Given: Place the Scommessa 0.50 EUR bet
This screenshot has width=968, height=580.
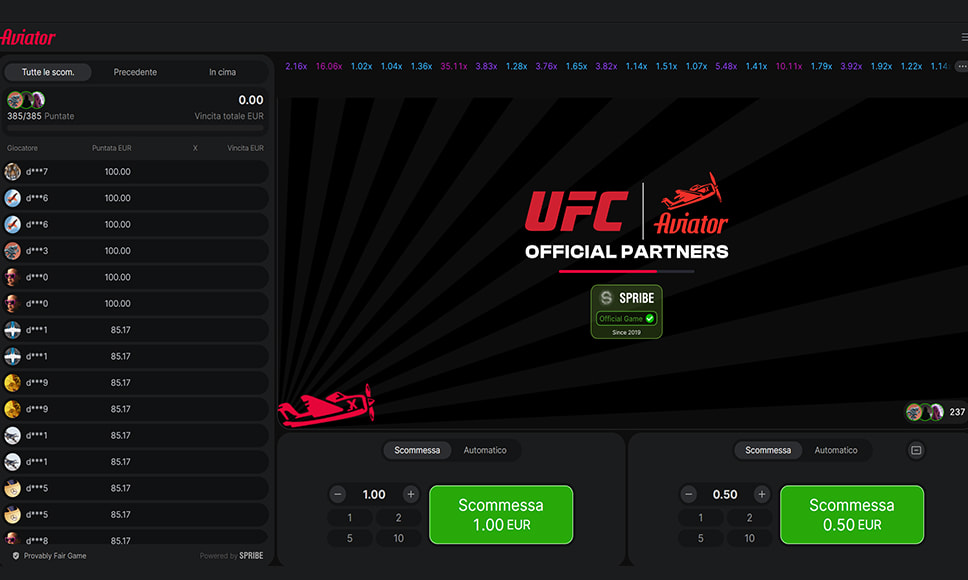Looking at the screenshot, I should point(852,515).
